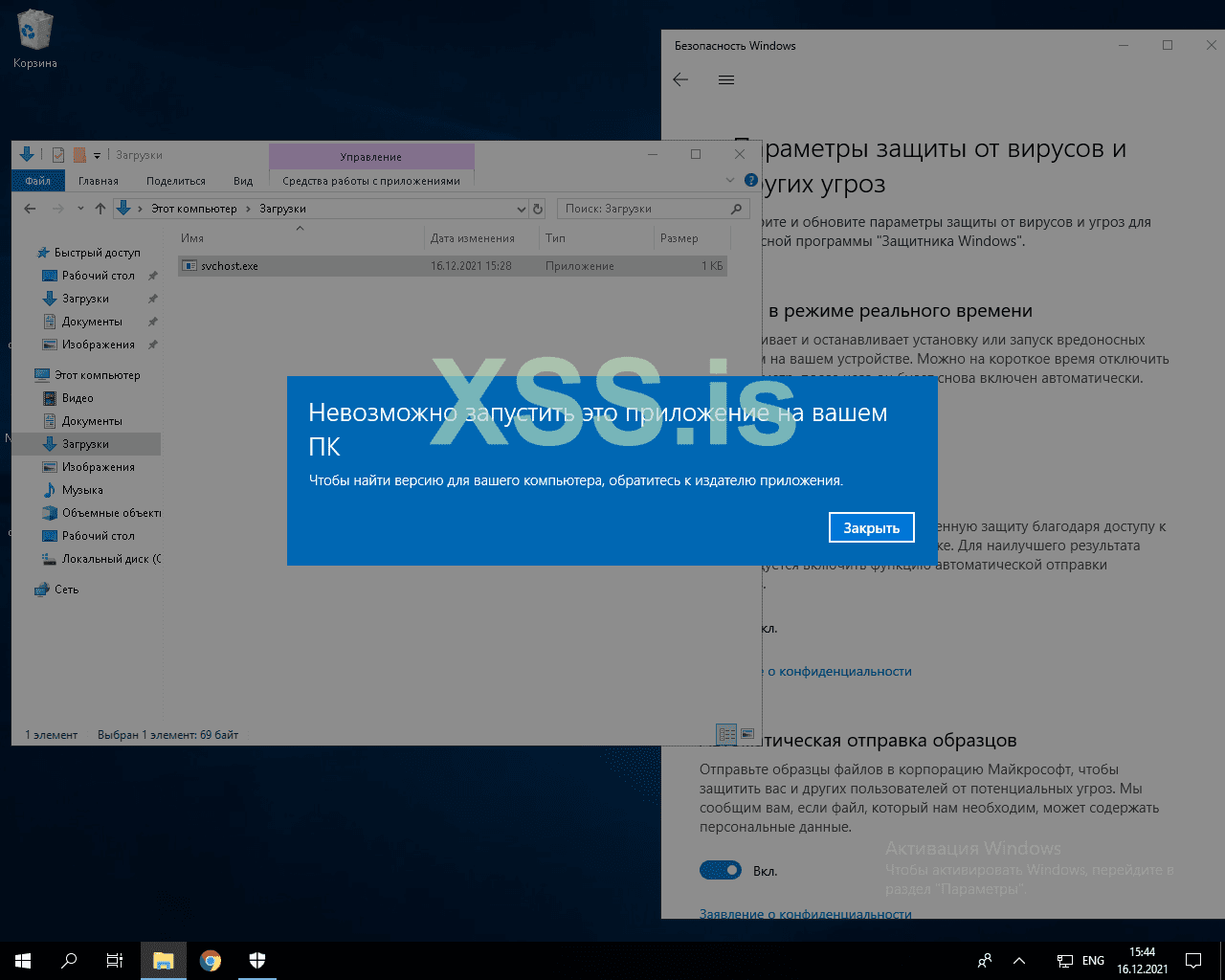Image resolution: width=1225 pixels, height=980 pixels.
Task: Open the People icon in taskbar
Action: coord(985,961)
